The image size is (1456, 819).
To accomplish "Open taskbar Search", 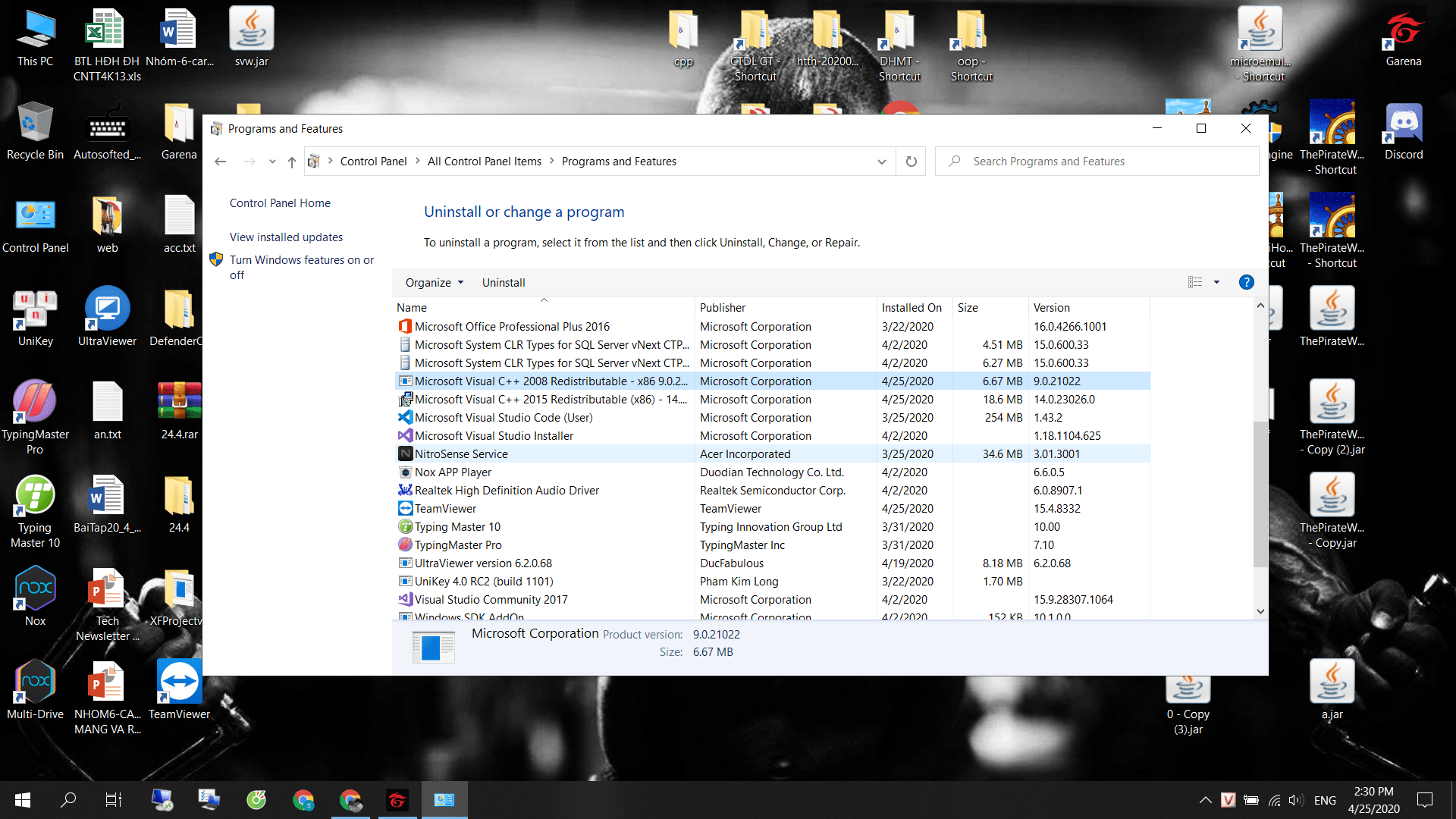I will 68,799.
